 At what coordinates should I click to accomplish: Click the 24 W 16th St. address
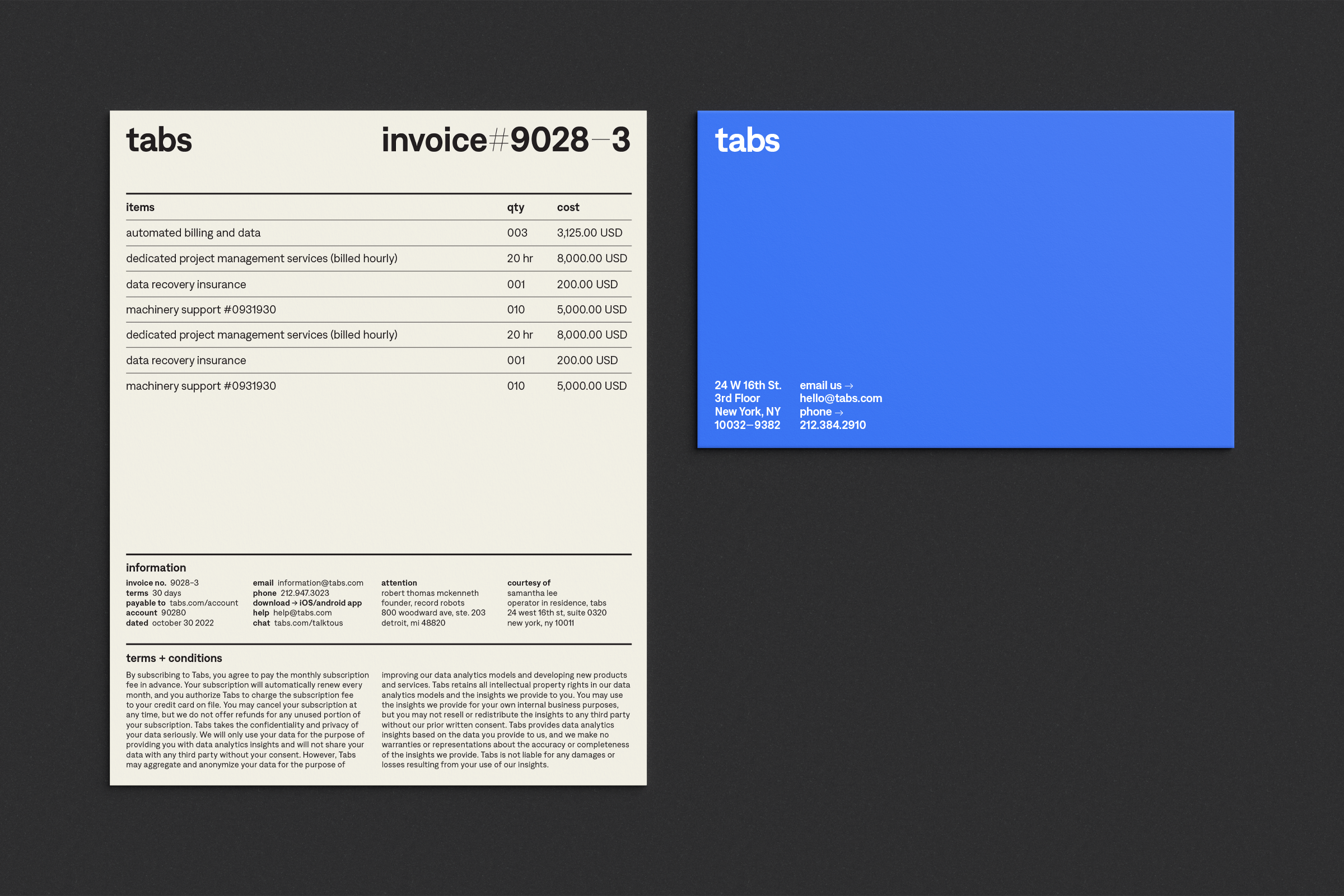click(747, 385)
